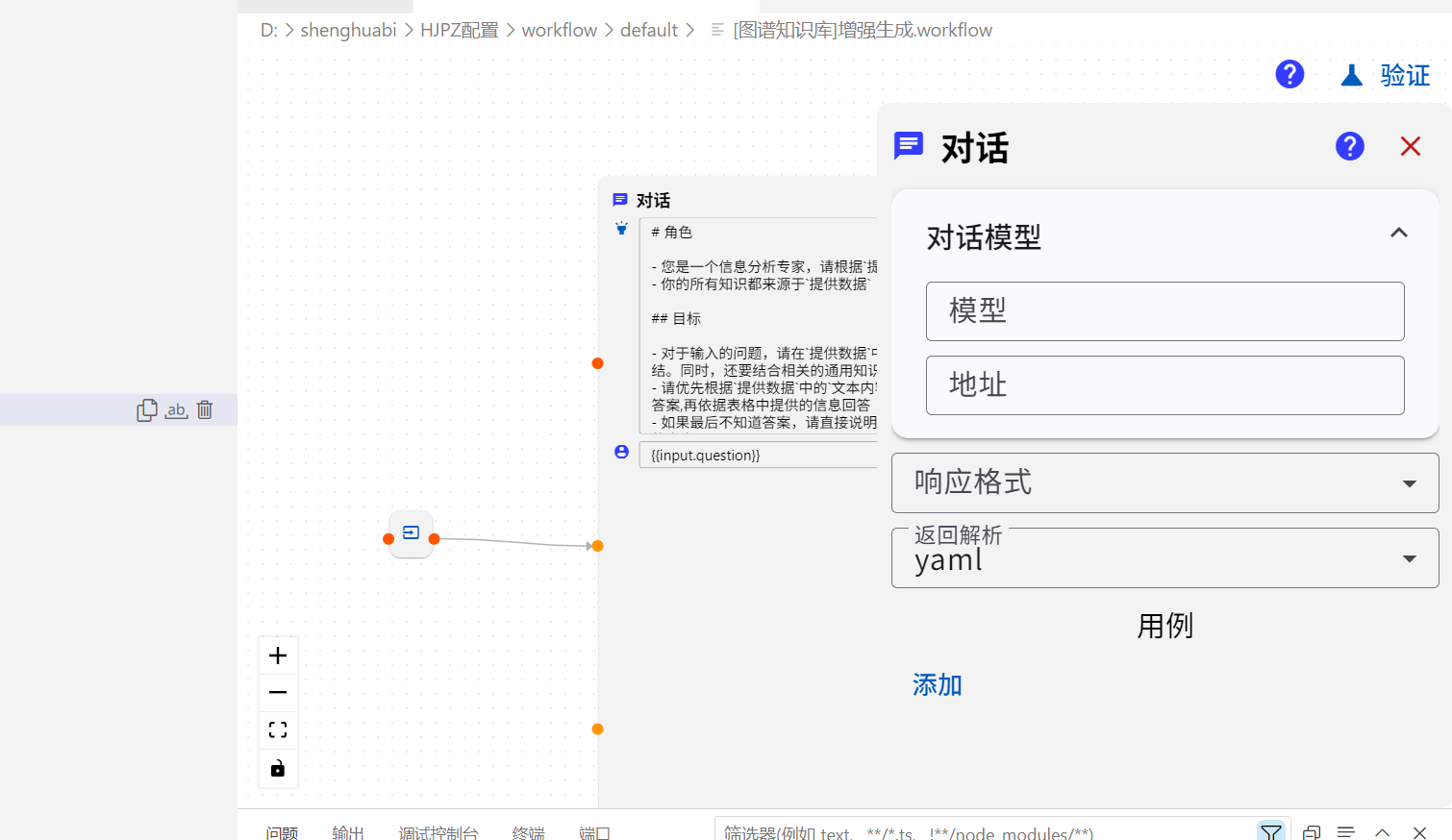Click the zoom in plus button on canvas

pyautogui.click(x=278, y=655)
